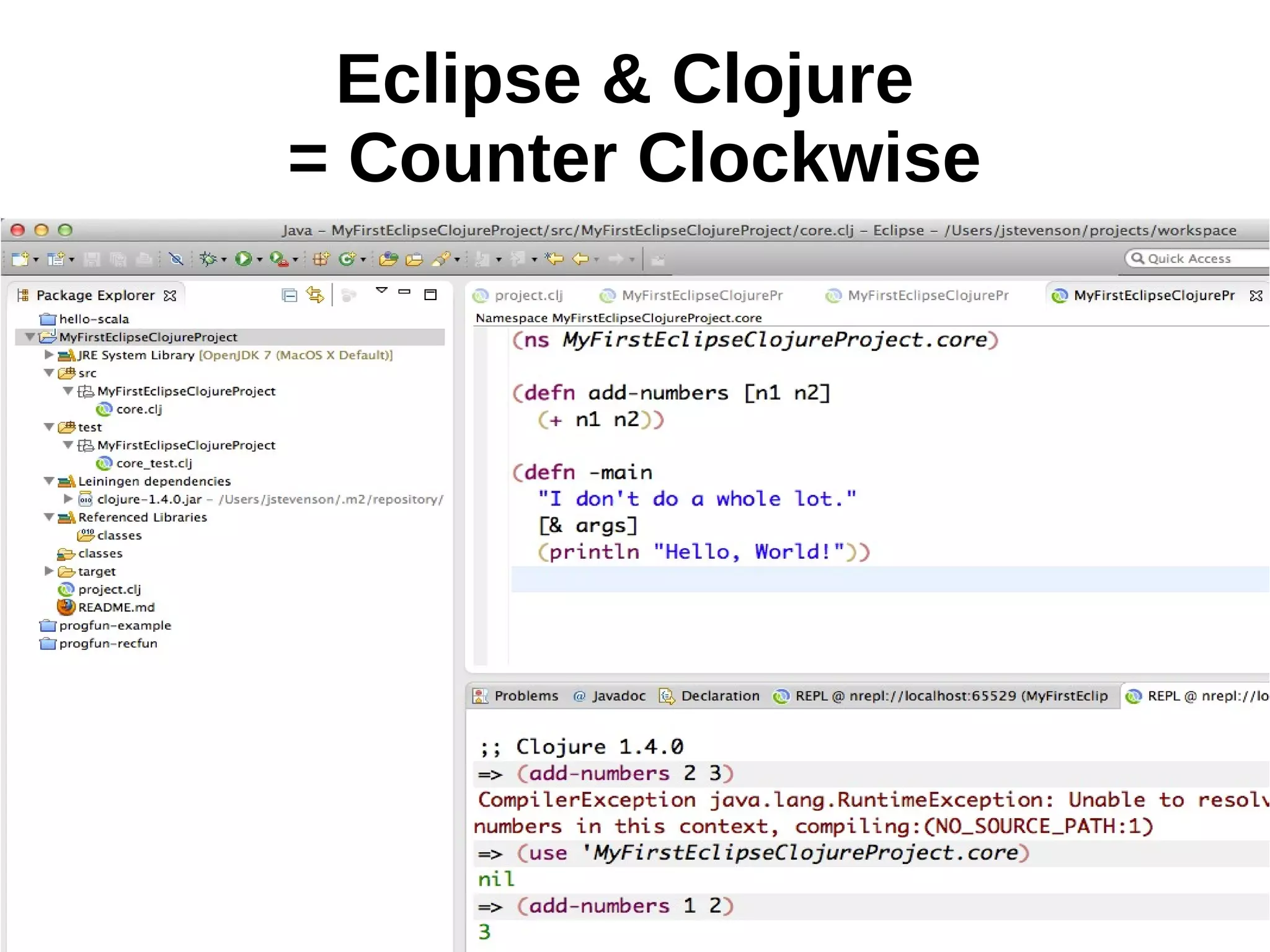Collapse the Referenced Libraries node

tap(49, 517)
